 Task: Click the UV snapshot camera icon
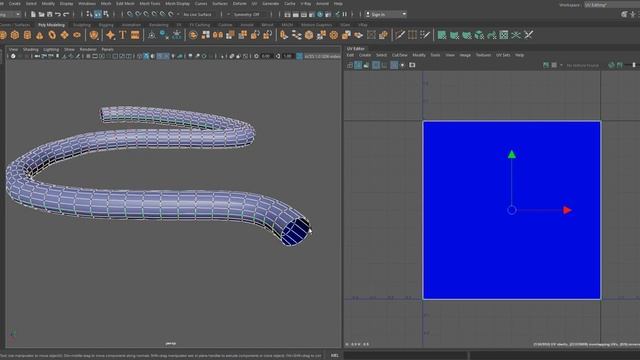coord(412,65)
